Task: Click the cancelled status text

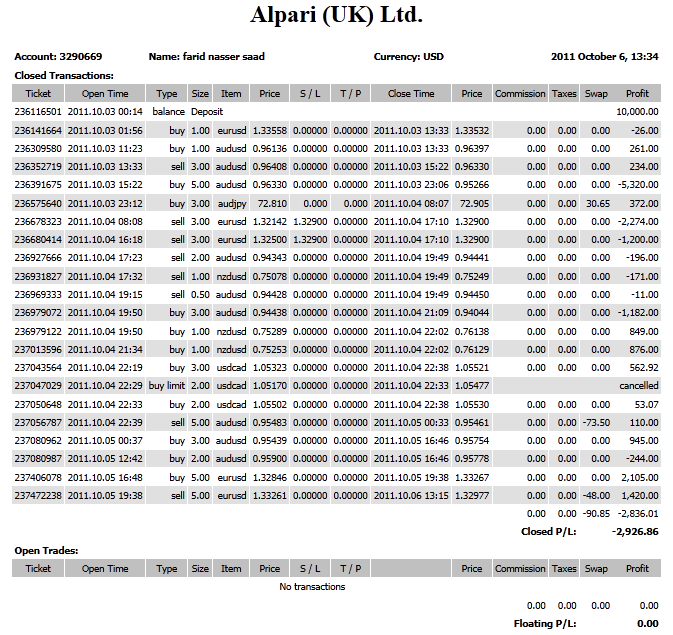Action: click(639, 386)
